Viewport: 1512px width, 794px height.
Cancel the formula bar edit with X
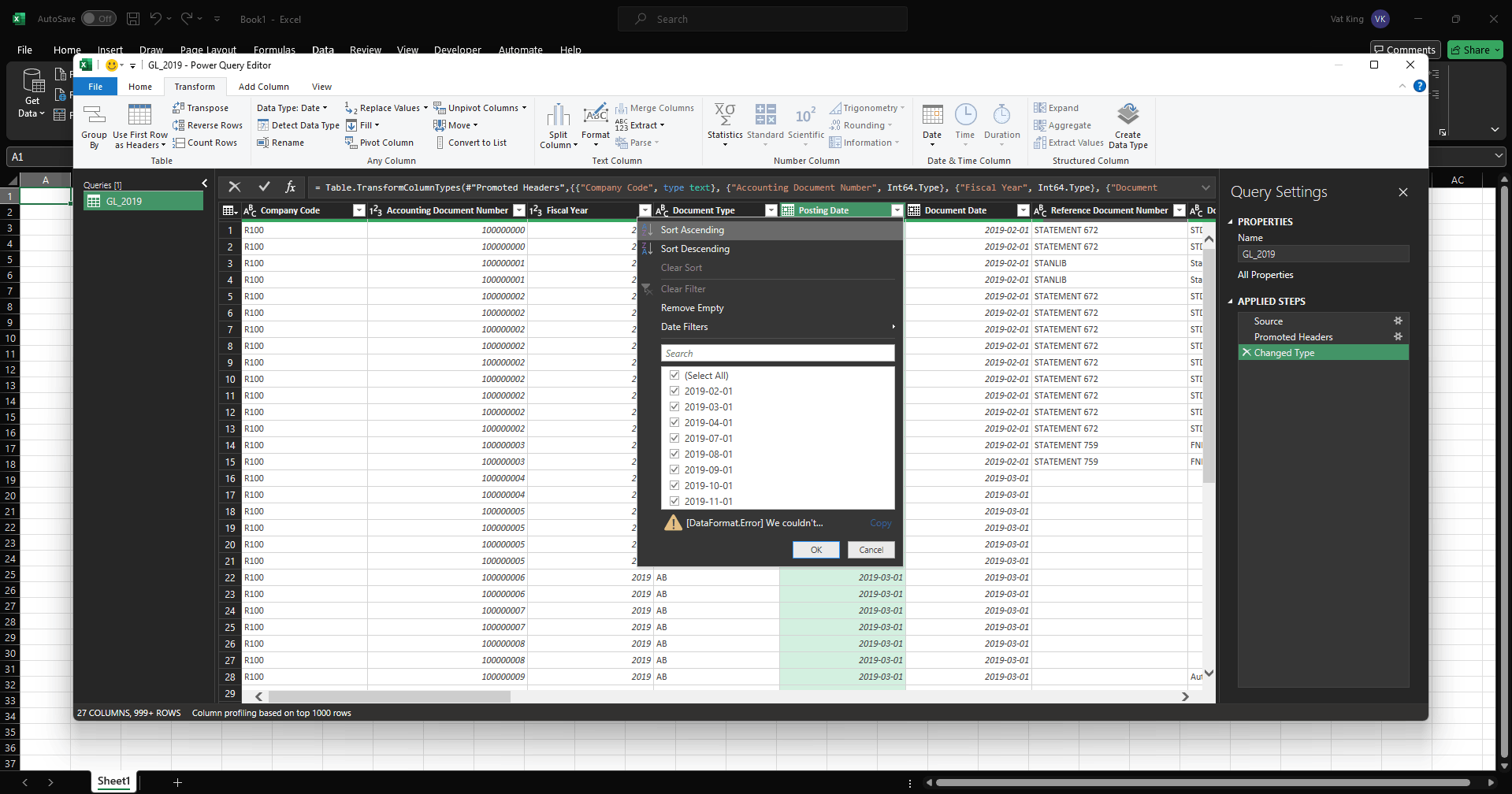(x=235, y=187)
